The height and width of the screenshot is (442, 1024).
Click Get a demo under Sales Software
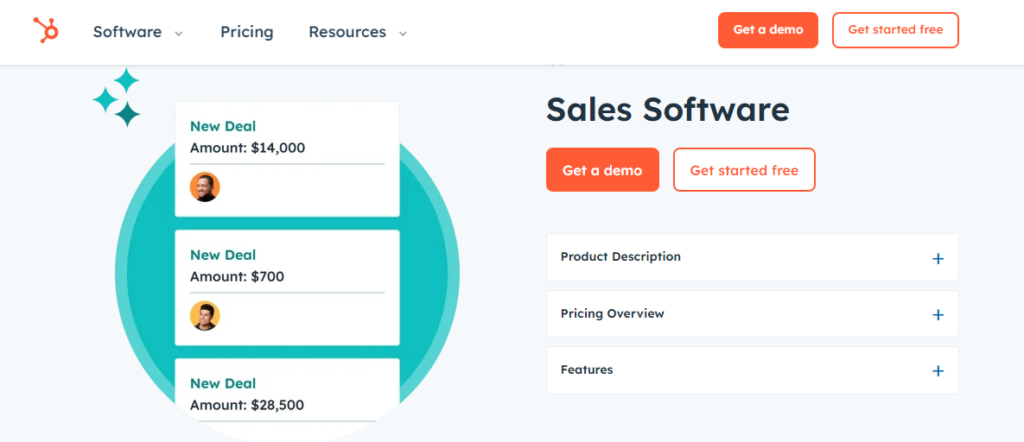pos(602,170)
